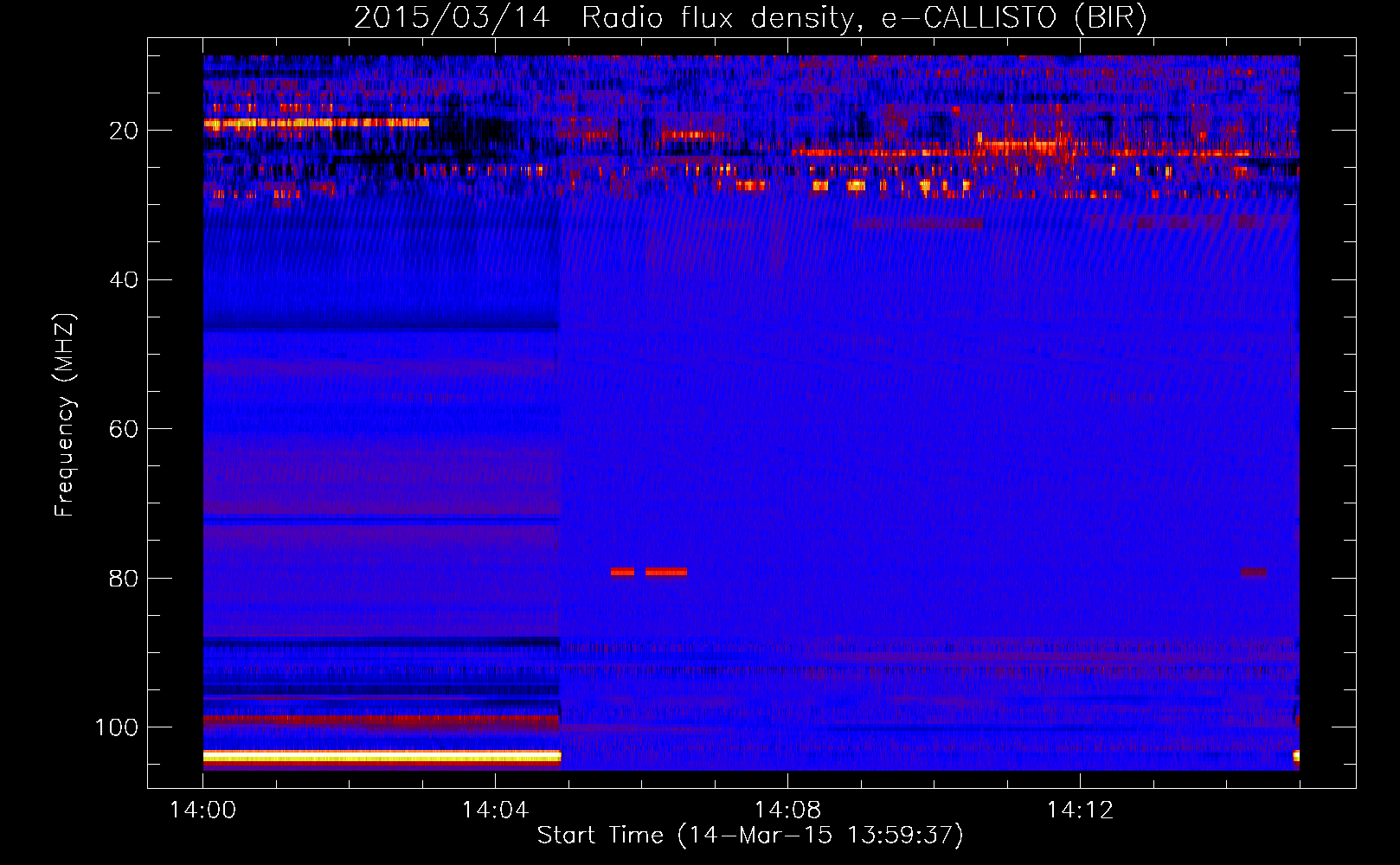Click the bright yellow band near 19 MHz at 14:01
The image size is (1400, 865).
click(x=317, y=123)
